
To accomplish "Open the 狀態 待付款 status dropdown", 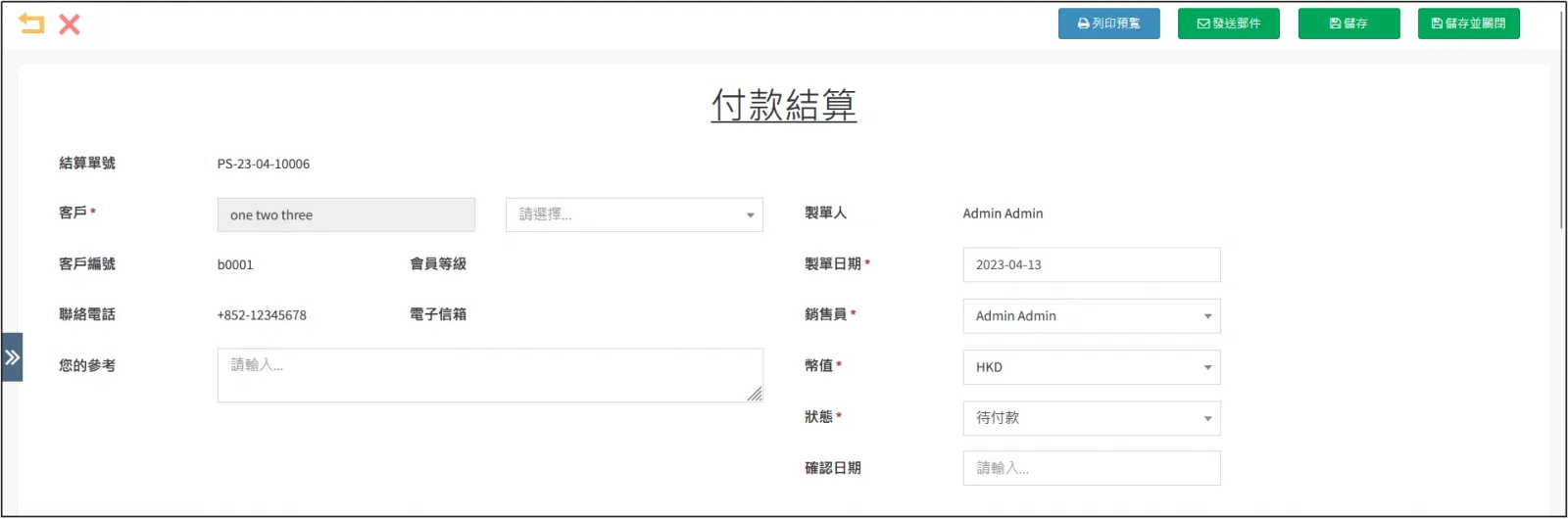I will click(x=1091, y=418).
